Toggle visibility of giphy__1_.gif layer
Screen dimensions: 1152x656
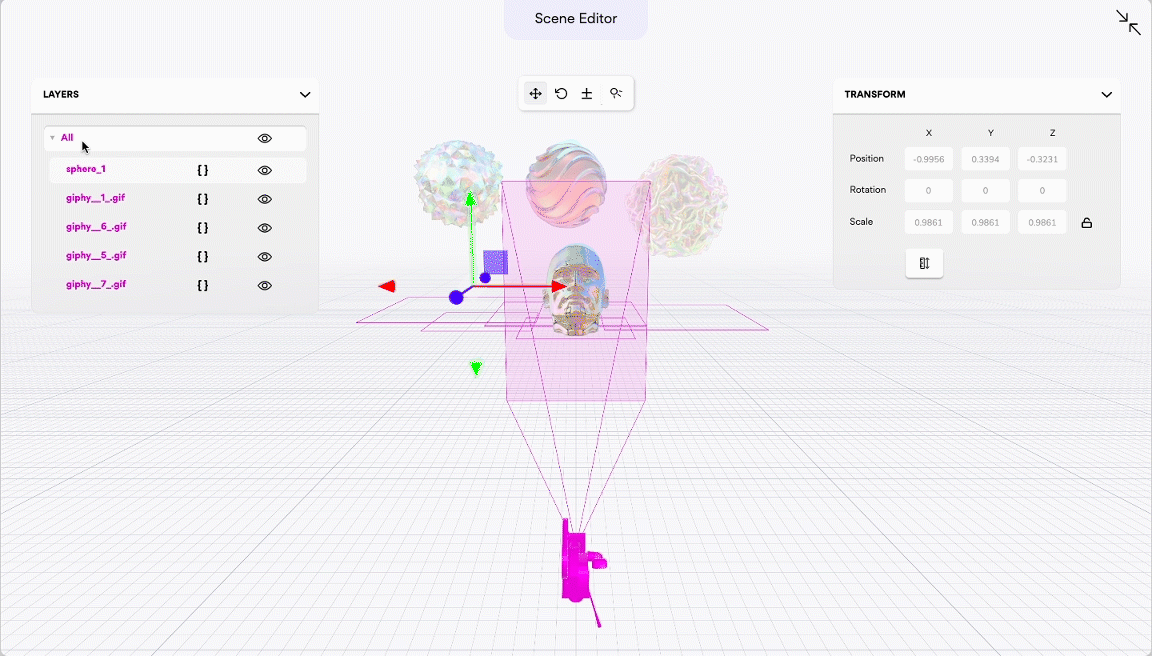pos(265,199)
